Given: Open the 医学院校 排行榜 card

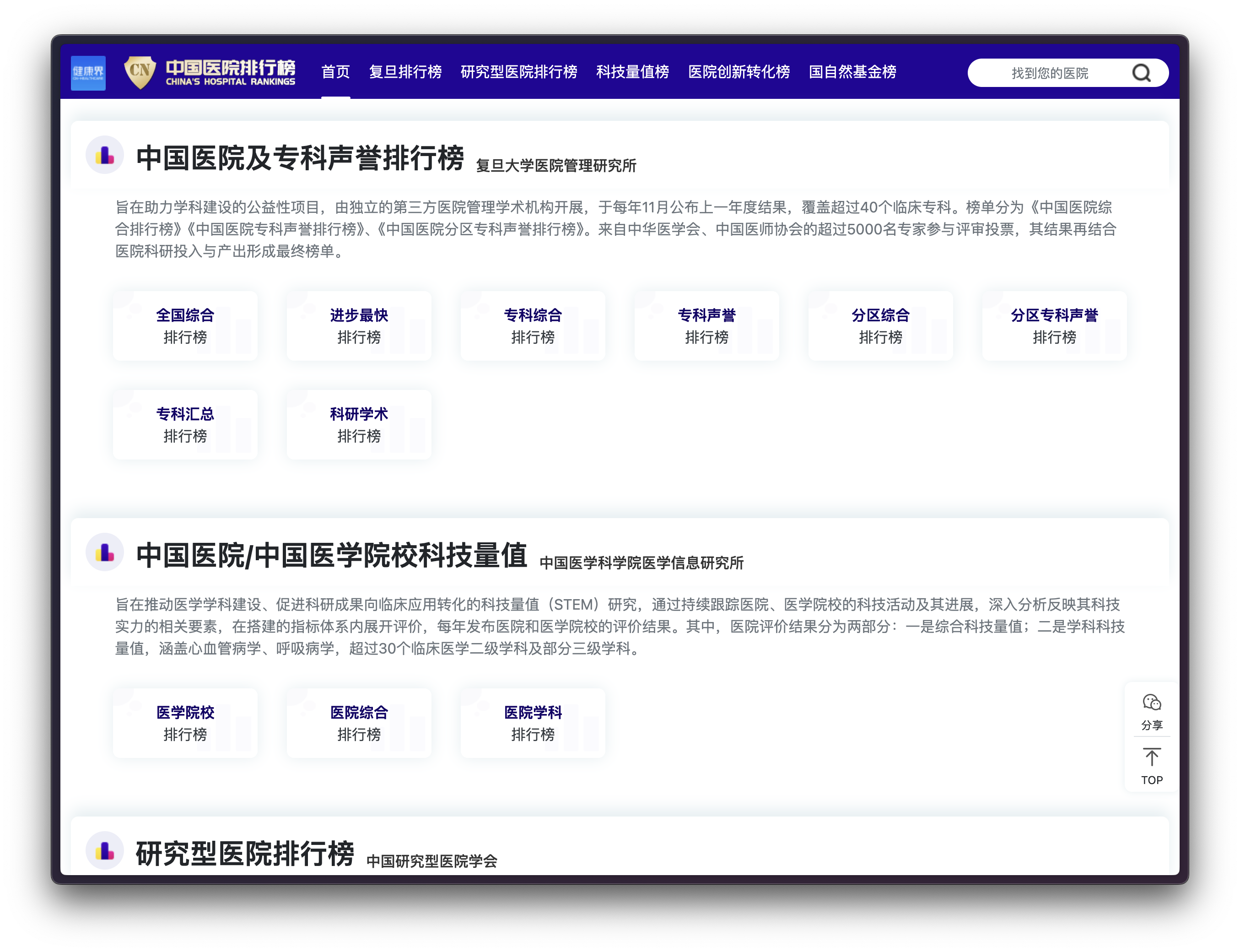Looking at the screenshot, I should click(185, 723).
